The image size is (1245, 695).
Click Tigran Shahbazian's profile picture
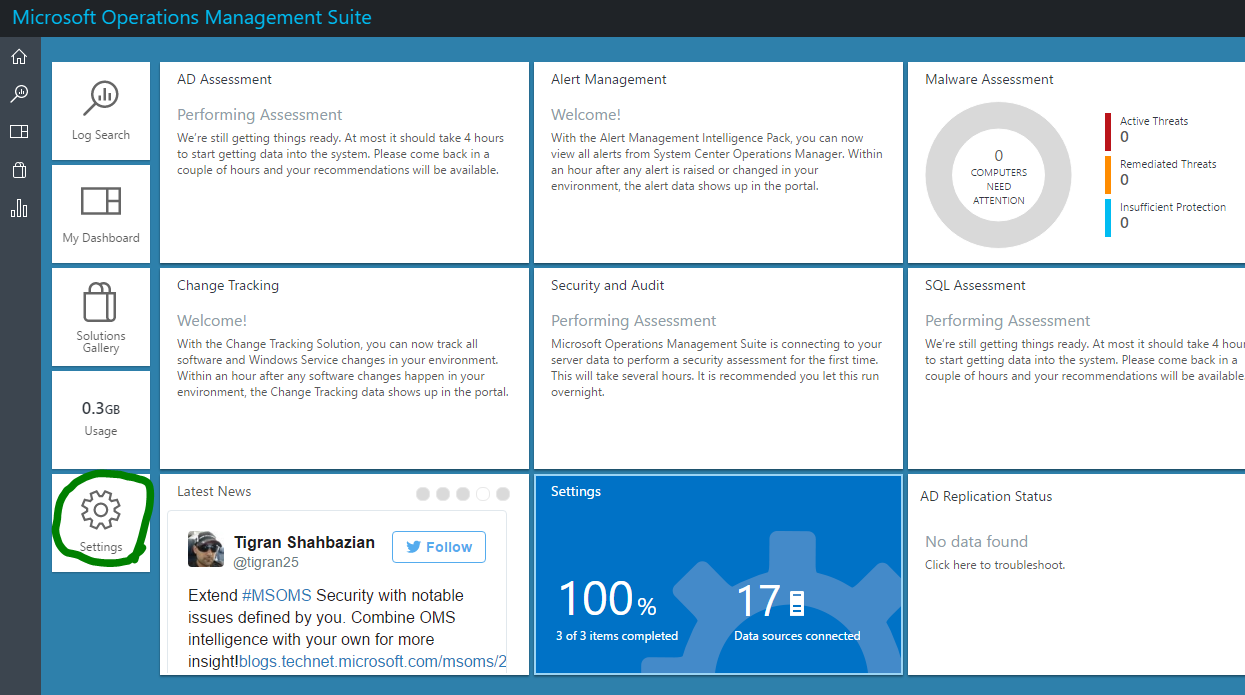[206, 549]
